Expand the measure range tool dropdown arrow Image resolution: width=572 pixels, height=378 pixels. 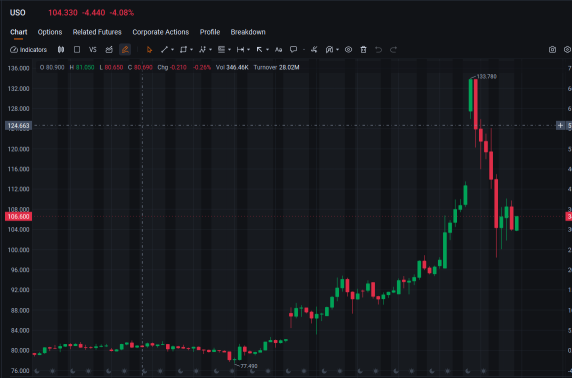point(248,50)
